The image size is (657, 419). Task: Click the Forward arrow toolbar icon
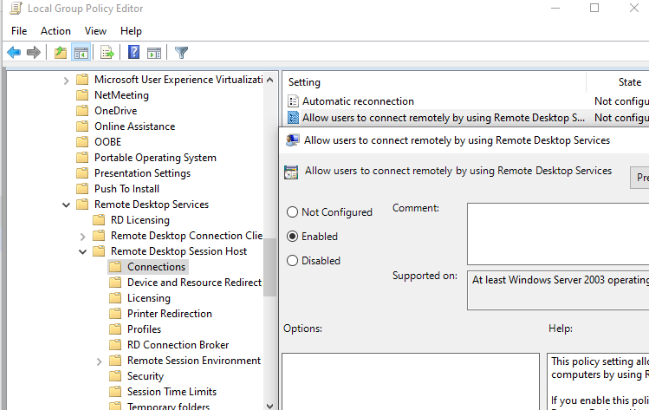34,53
